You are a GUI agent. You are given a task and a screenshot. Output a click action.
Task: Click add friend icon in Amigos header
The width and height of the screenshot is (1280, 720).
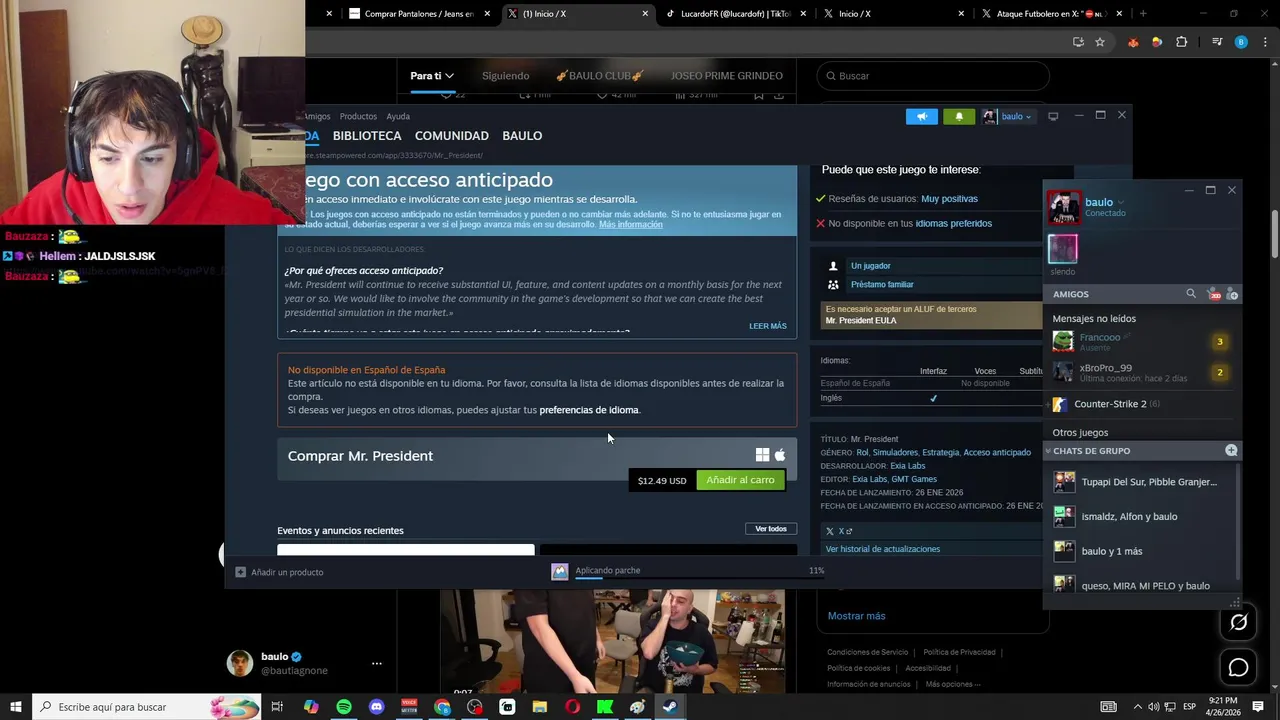[1232, 294]
